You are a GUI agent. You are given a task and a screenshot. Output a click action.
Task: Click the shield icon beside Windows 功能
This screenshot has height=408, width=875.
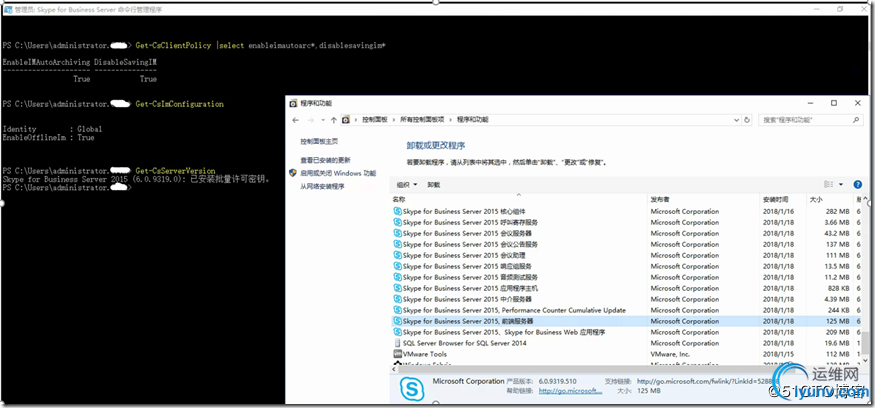point(293,173)
